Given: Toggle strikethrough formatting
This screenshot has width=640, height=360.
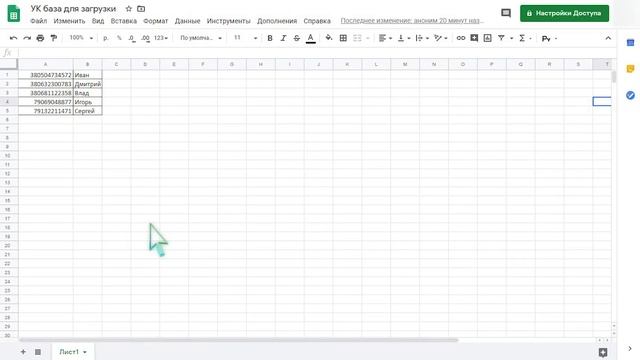Looking at the screenshot, I should (x=297, y=38).
